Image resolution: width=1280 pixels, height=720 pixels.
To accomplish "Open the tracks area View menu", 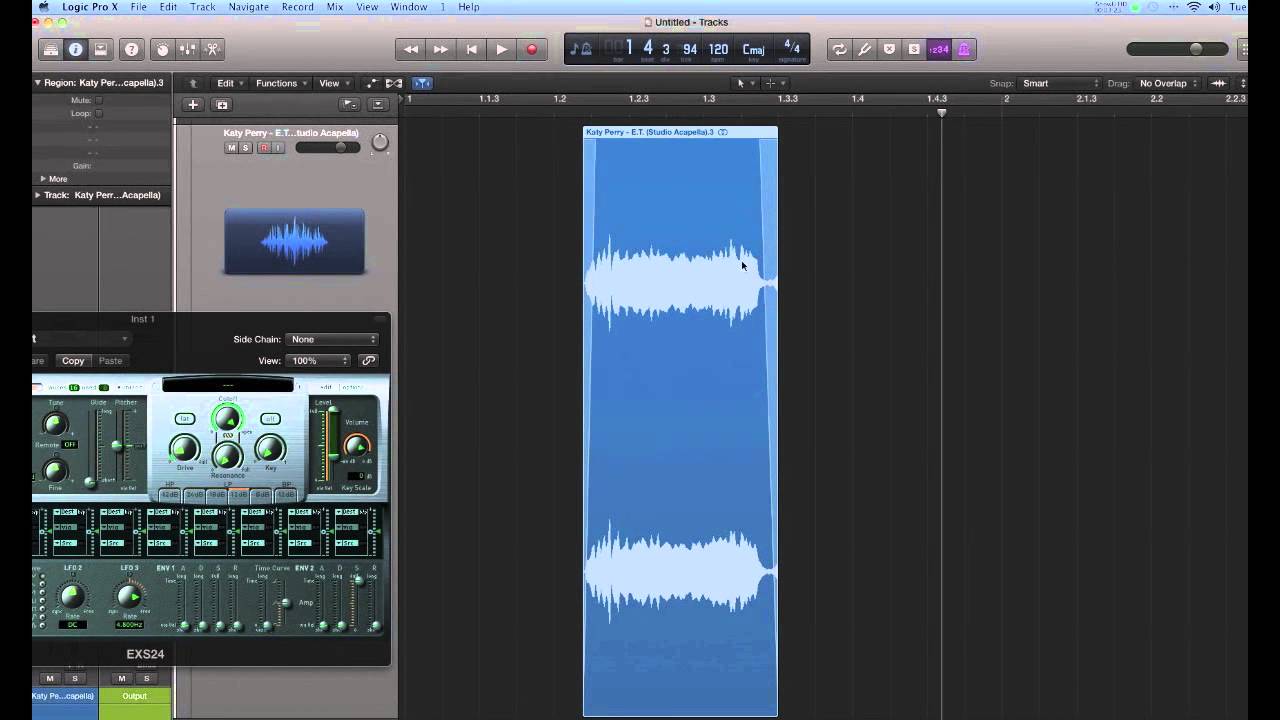I will [x=334, y=83].
